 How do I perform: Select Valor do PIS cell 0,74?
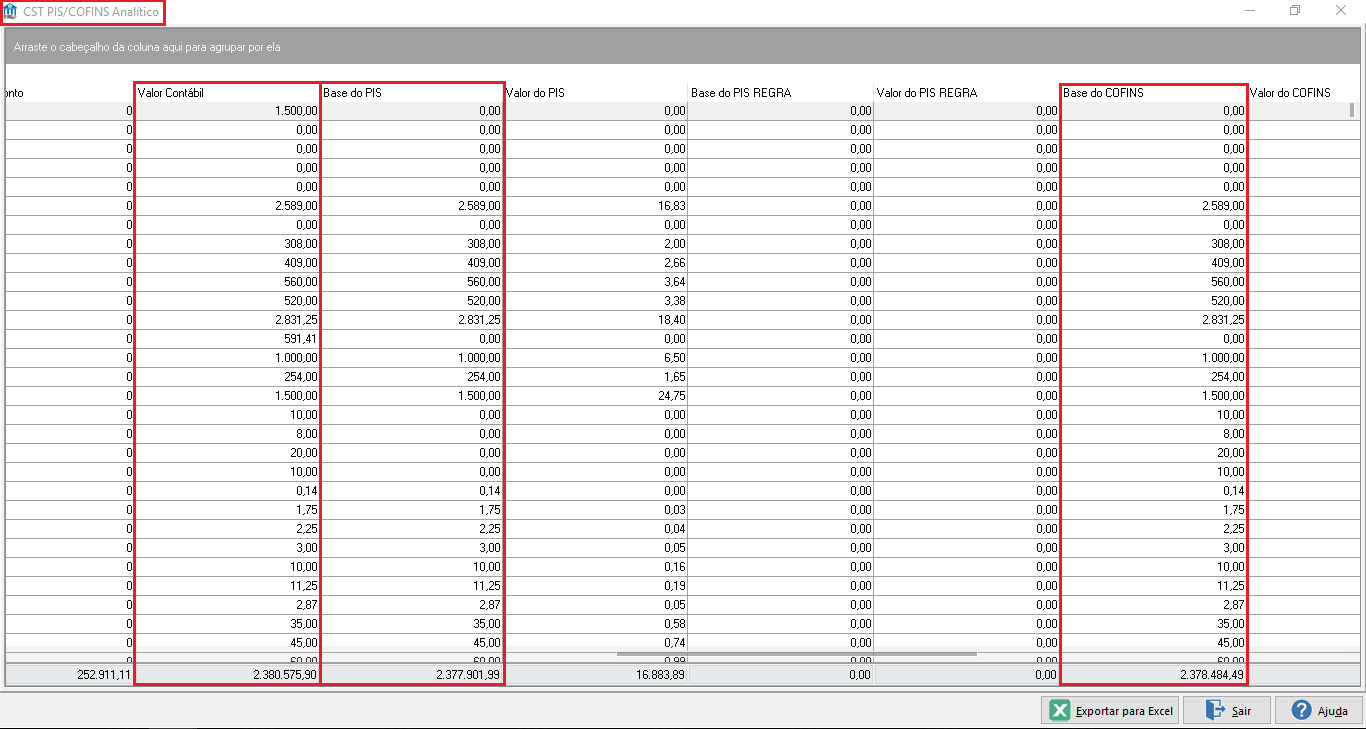[x=596, y=643]
